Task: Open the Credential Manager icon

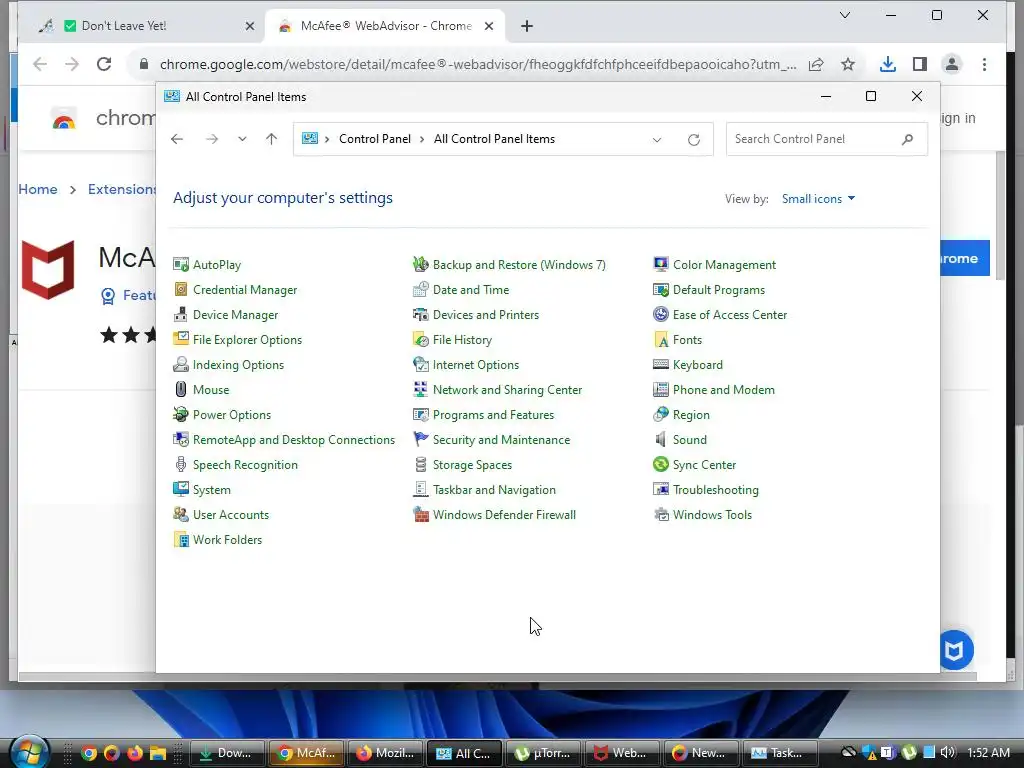Action: (x=181, y=289)
